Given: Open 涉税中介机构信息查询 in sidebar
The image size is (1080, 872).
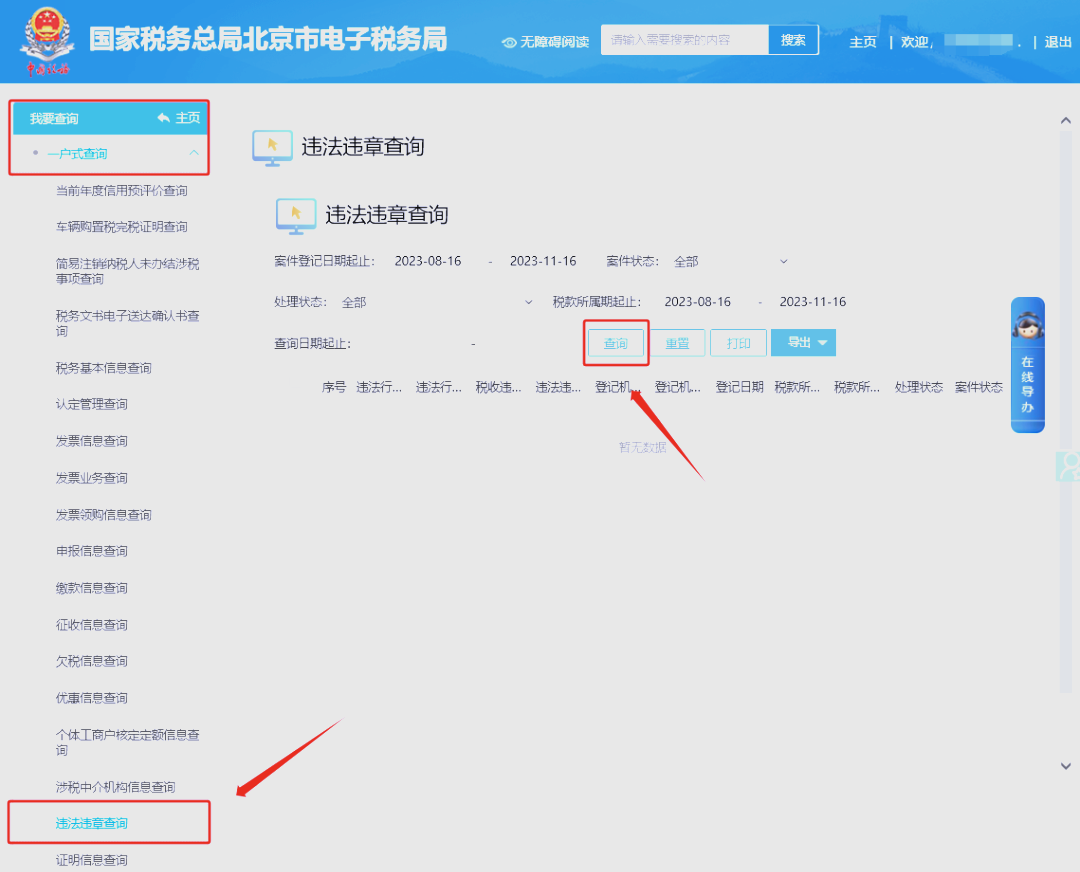Looking at the screenshot, I should click(x=116, y=787).
